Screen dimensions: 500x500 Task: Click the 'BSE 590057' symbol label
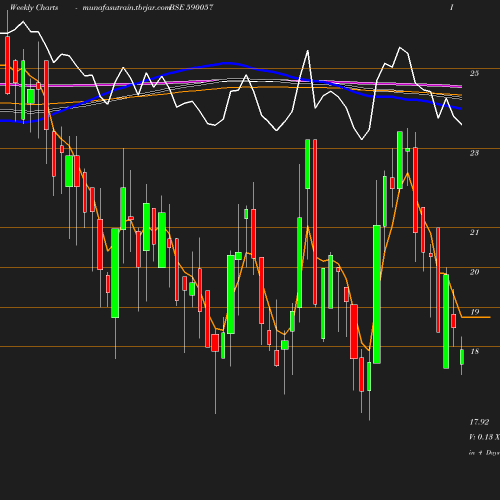[191, 8]
